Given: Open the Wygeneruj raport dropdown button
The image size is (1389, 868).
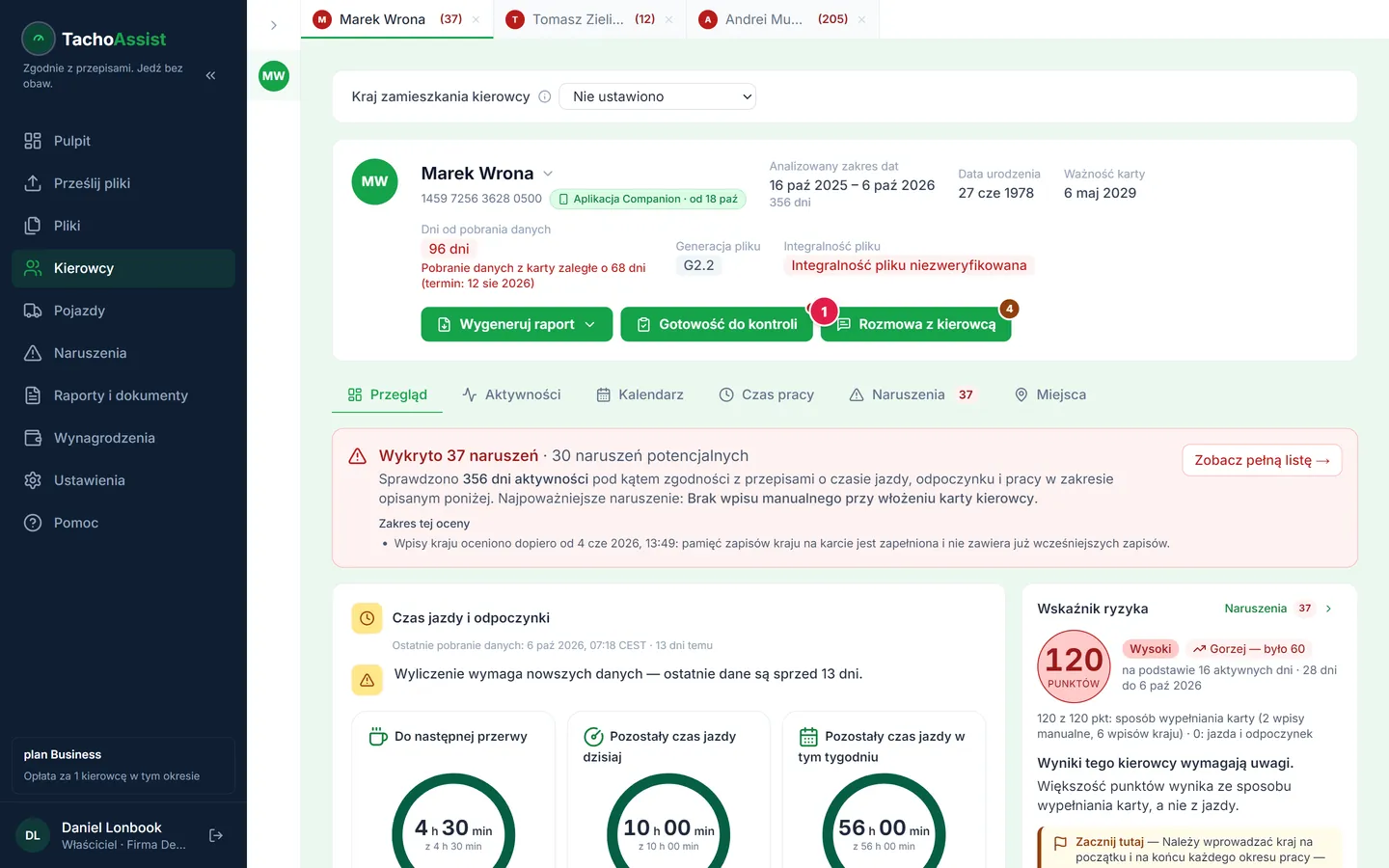Looking at the screenshot, I should coord(517,324).
